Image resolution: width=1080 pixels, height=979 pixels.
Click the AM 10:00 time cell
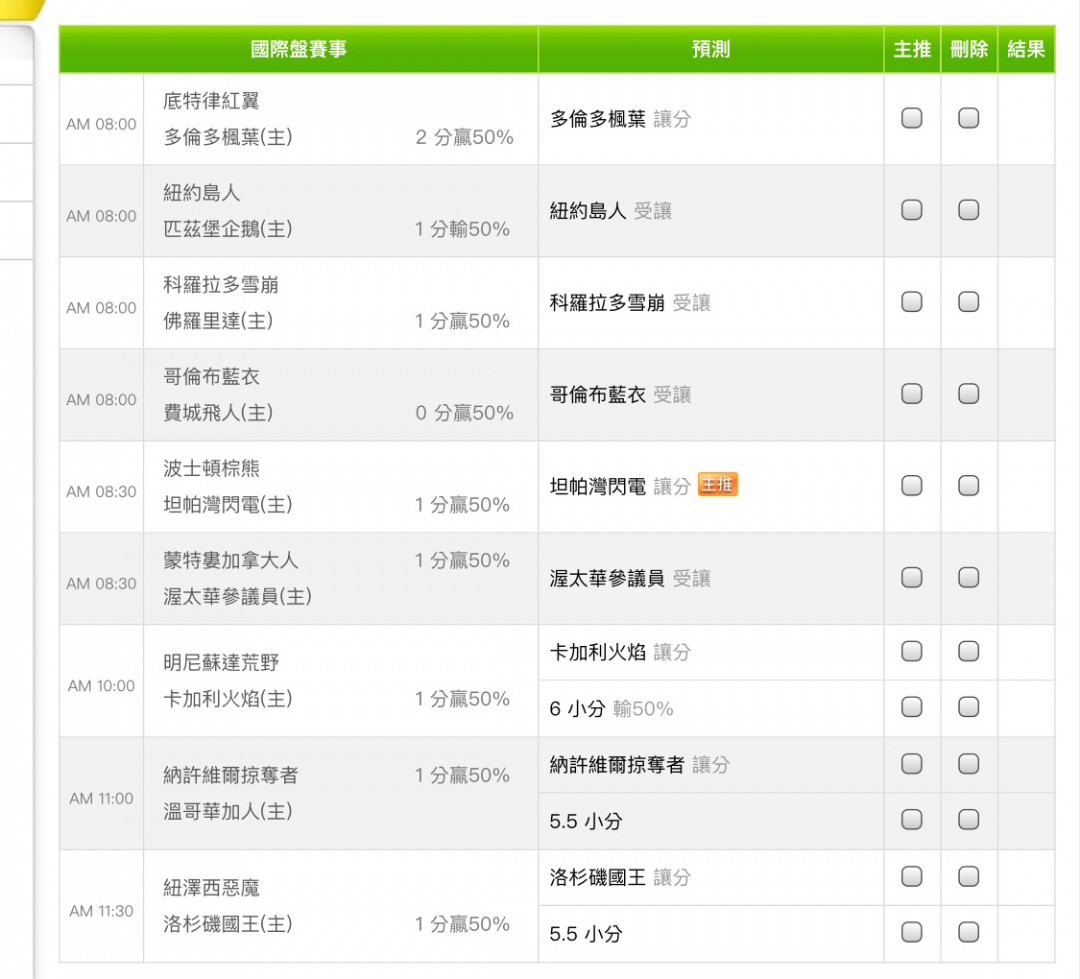tap(101, 686)
